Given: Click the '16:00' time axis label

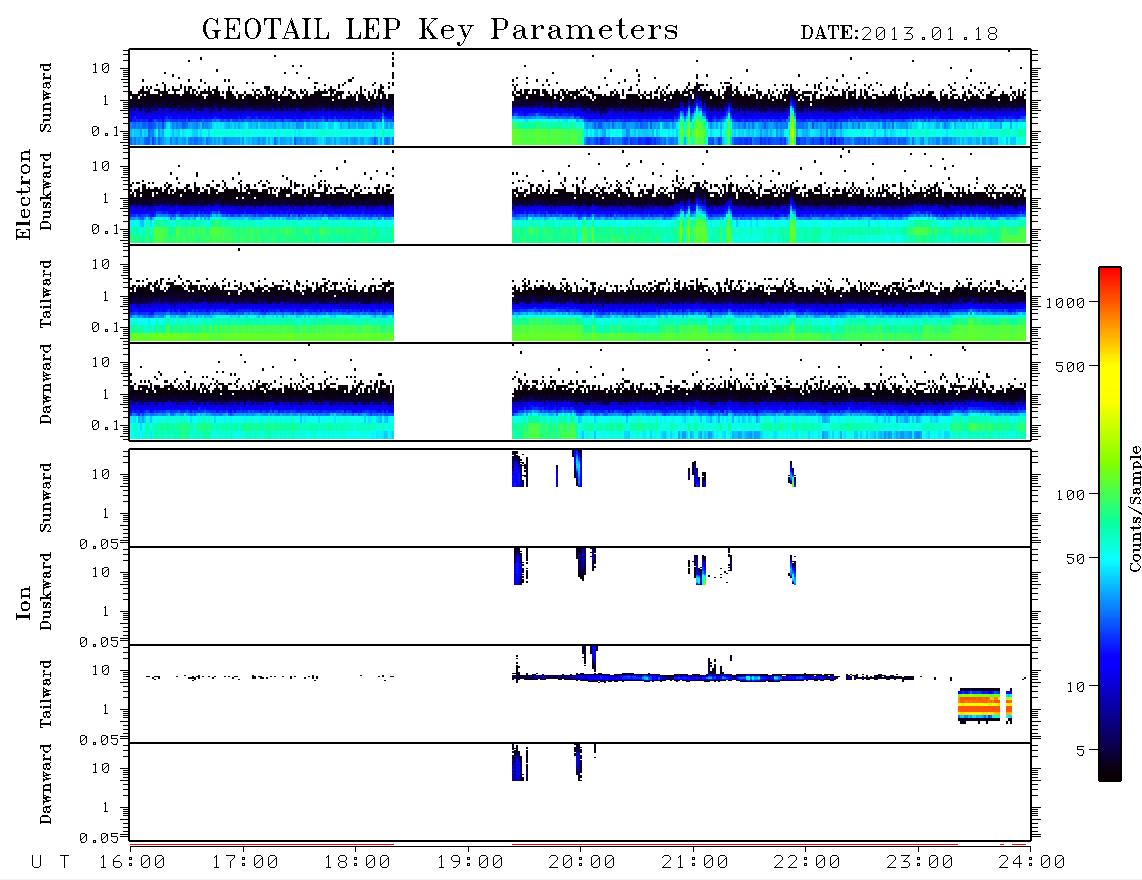Looking at the screenshot, I should coord(132,863).
